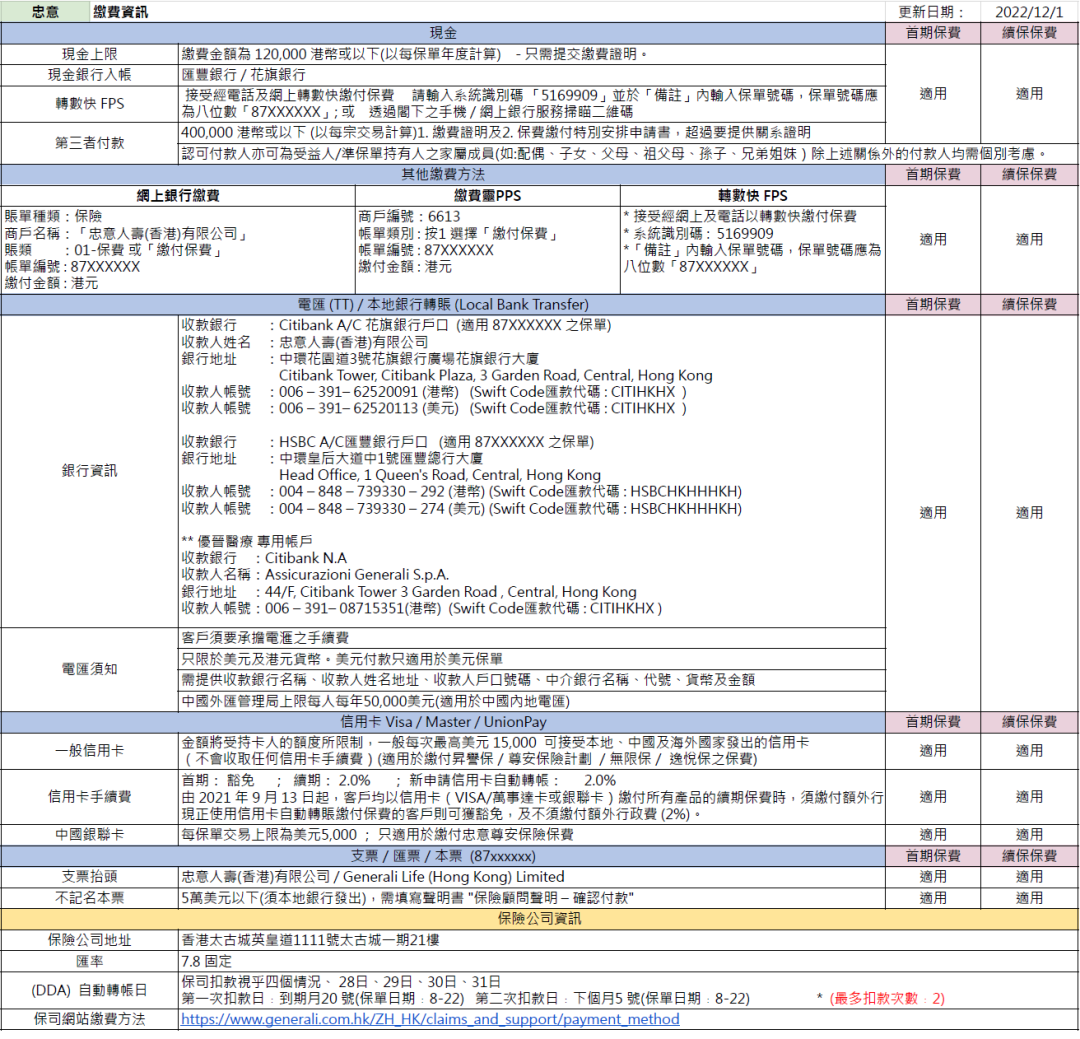Viewport: 1080px width, 1039px height.
Task: Select the 信用卡 Visa / Master / UnionPay header
Action: 443,721
